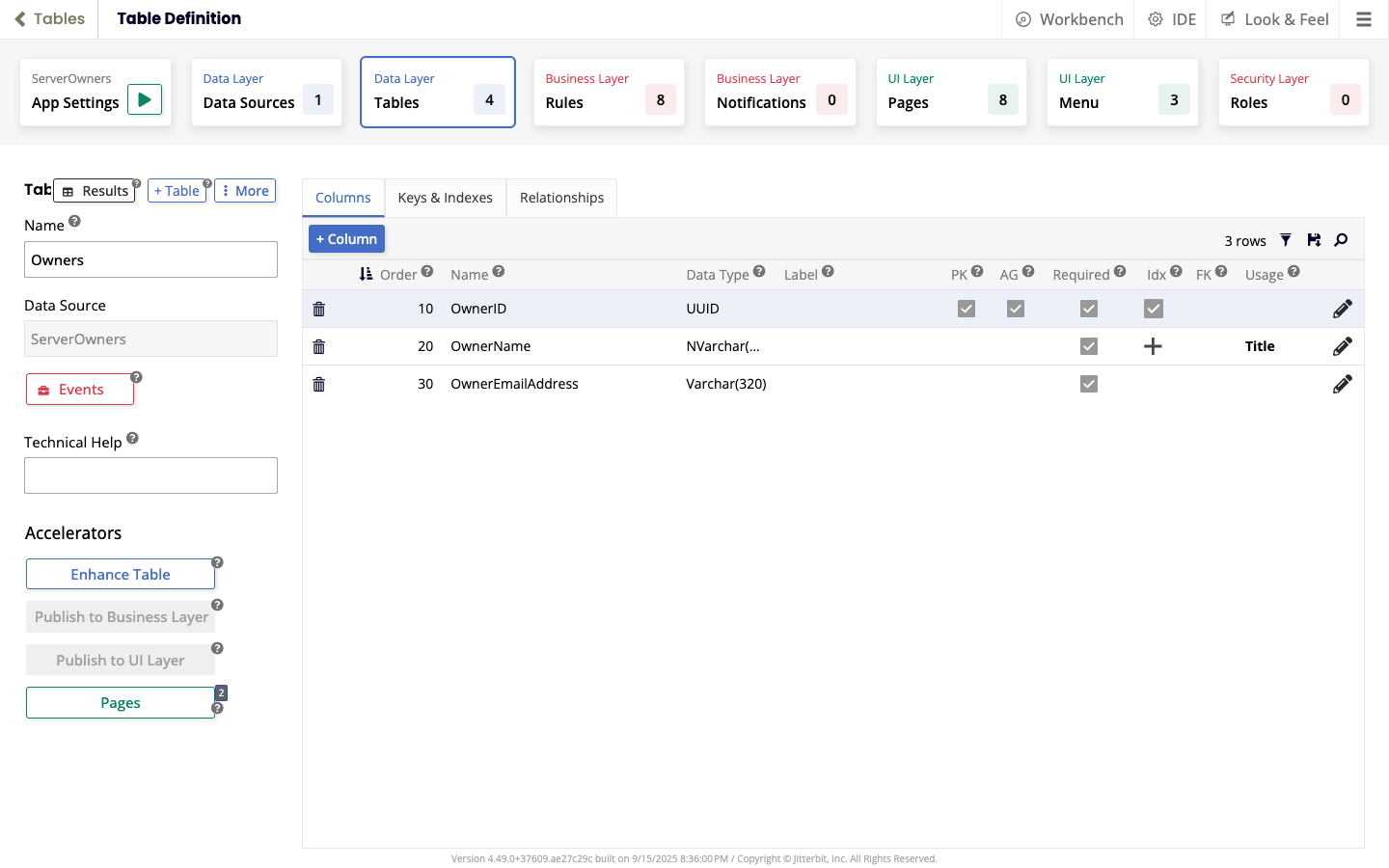Click into the Technical Help text field
Viewport: 1389px width, 868px height.
tap(150, 475)
